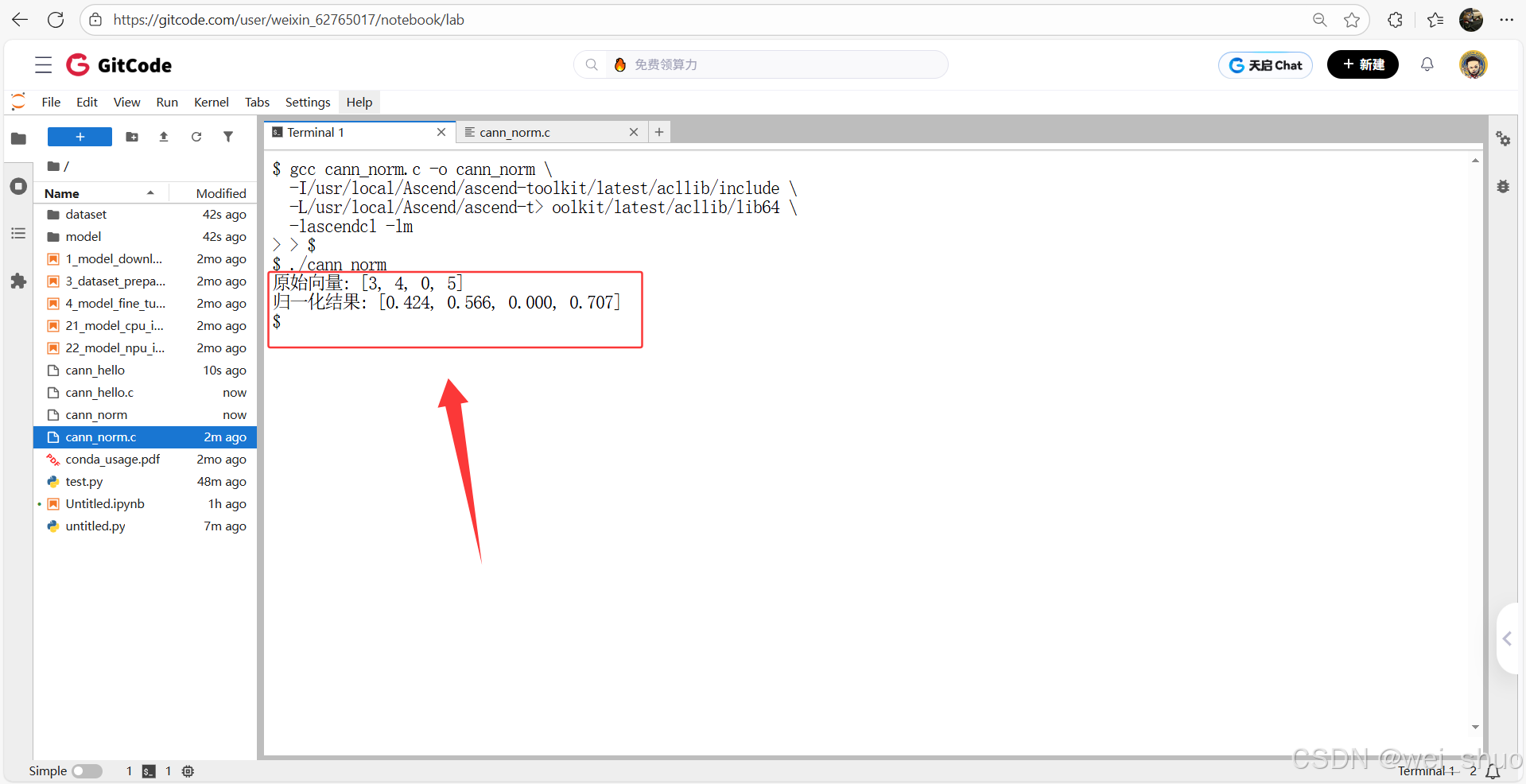Viewport: 1526px width, 784px height.
Task: Open 天启 Chat assistant
Action: [1266, 65]
